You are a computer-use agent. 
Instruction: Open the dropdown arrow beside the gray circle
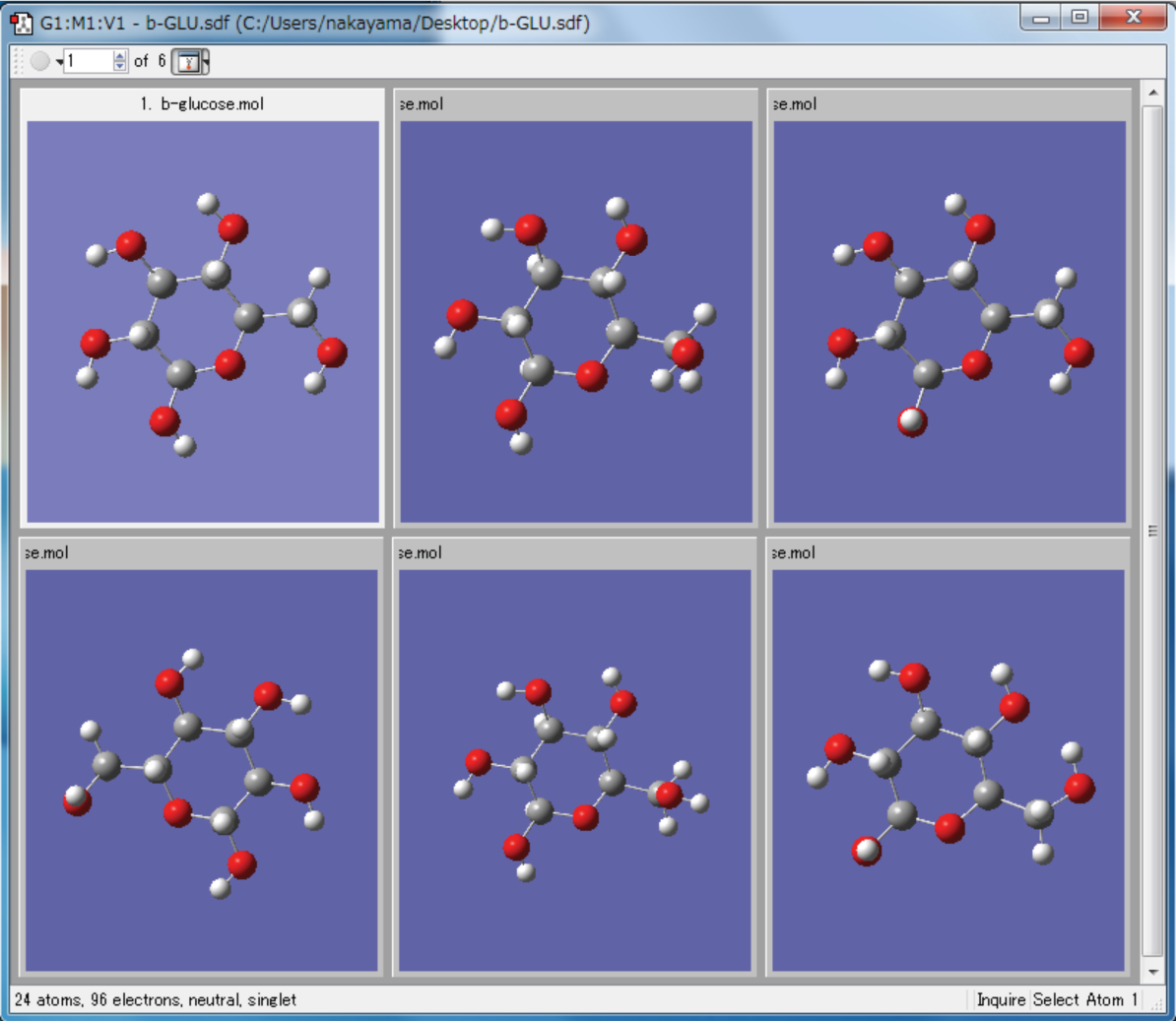click(59, 62)
